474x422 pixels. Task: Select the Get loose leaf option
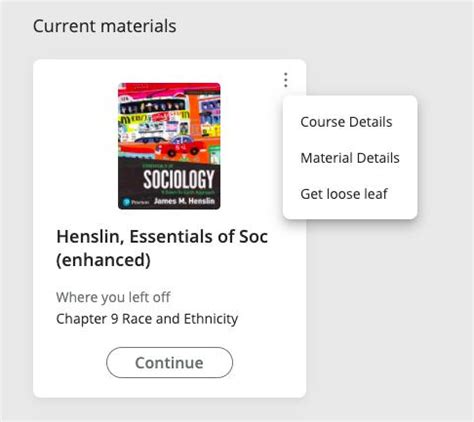click(x=344, y=194)
